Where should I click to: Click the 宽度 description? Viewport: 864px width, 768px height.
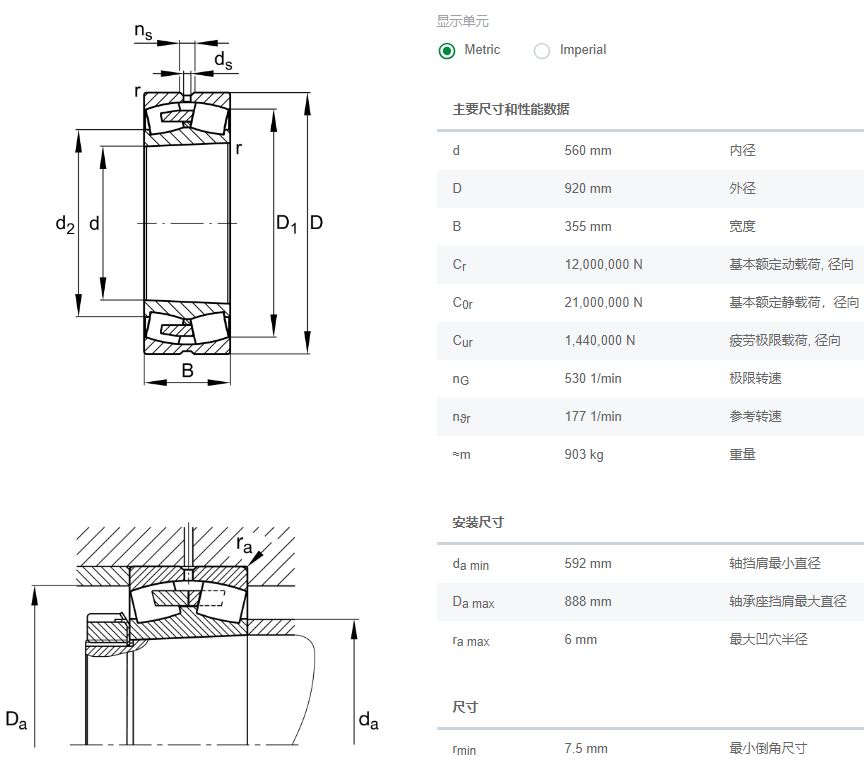(742, 226)
